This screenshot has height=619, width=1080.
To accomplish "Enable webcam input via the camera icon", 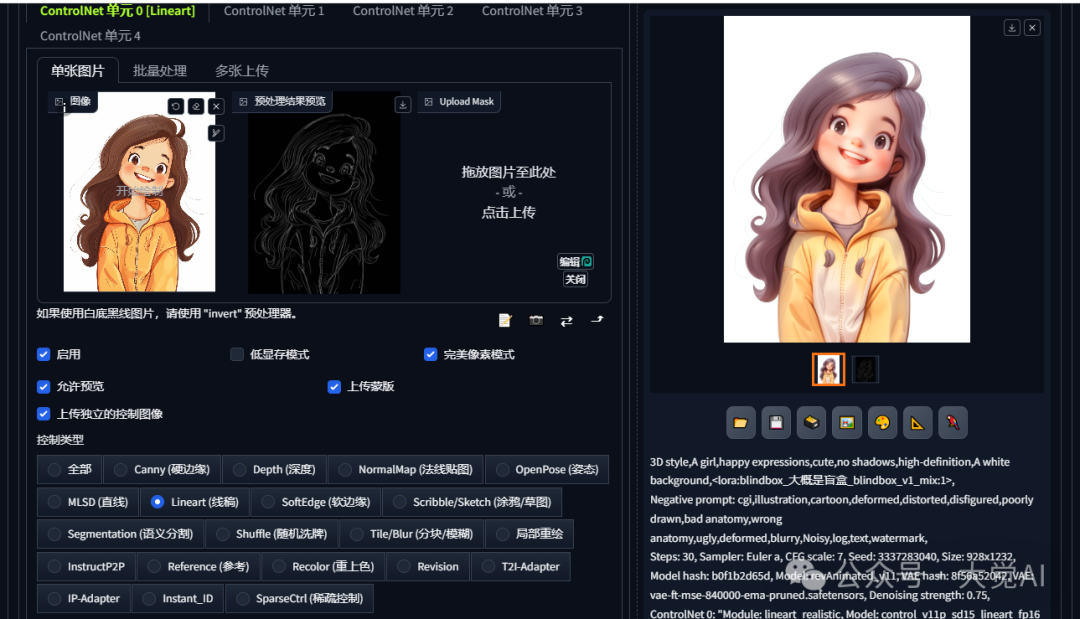I will (536, 320).
